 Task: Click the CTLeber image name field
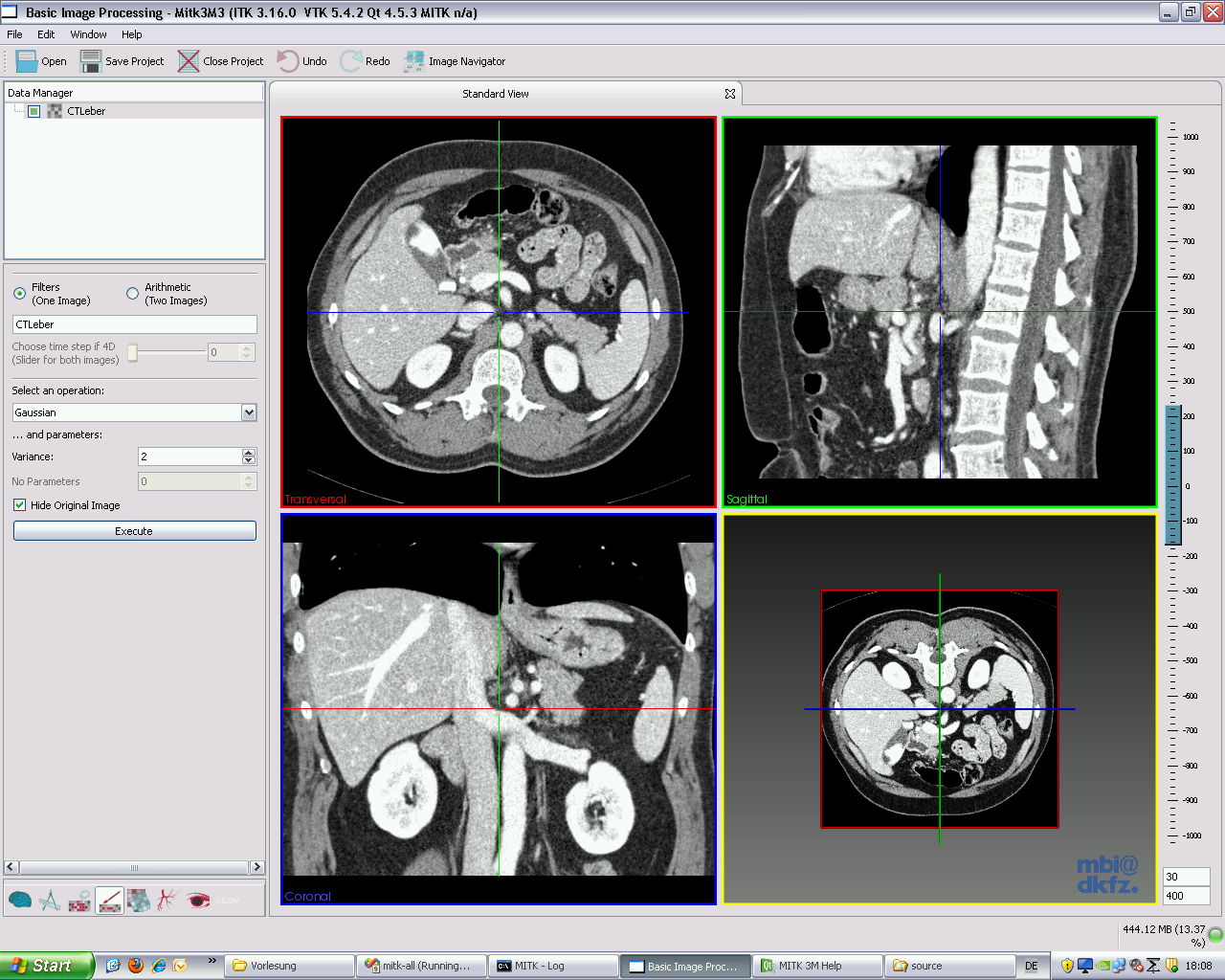[x=134, y=324]
